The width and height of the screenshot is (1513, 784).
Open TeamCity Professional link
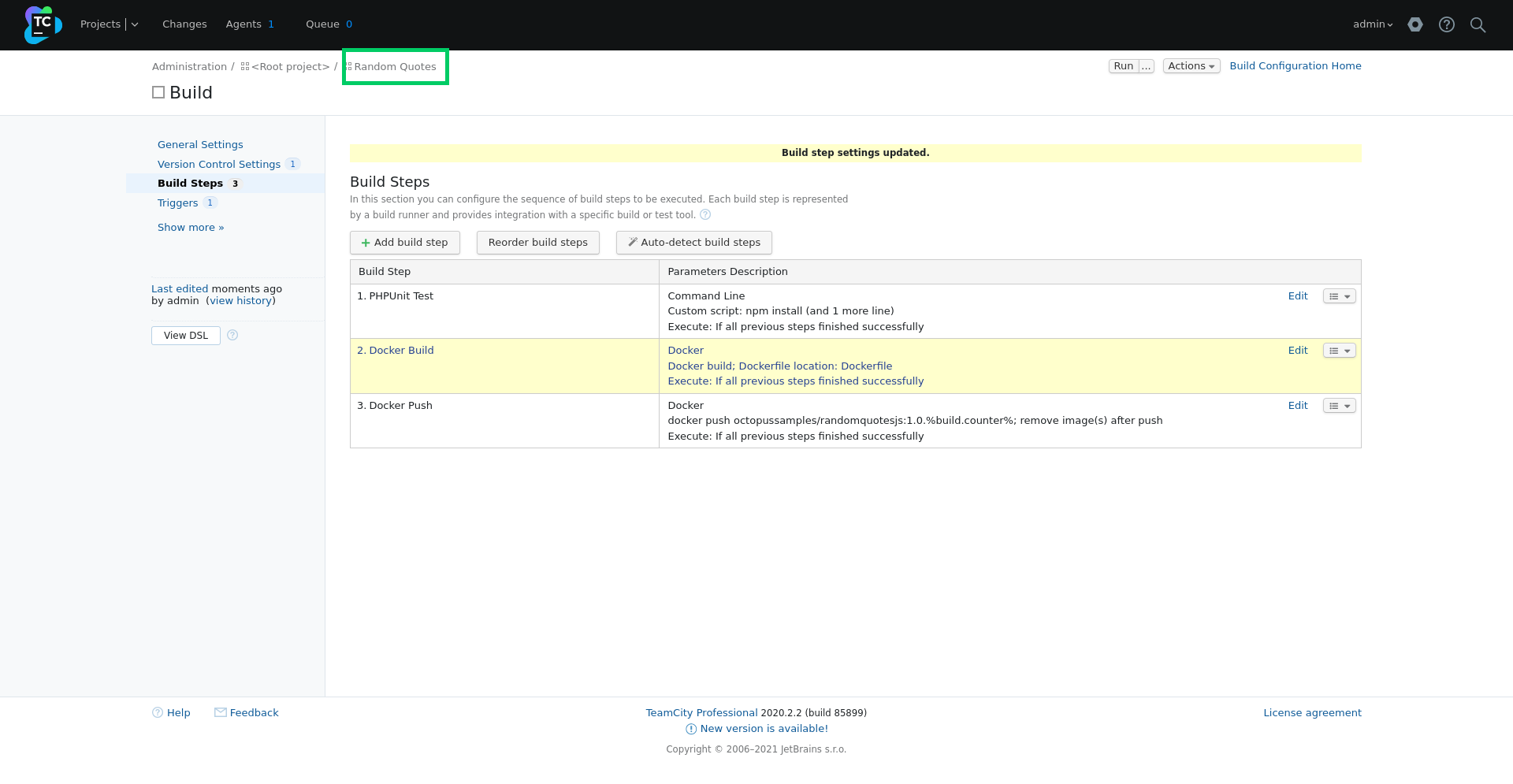[701, 713]
